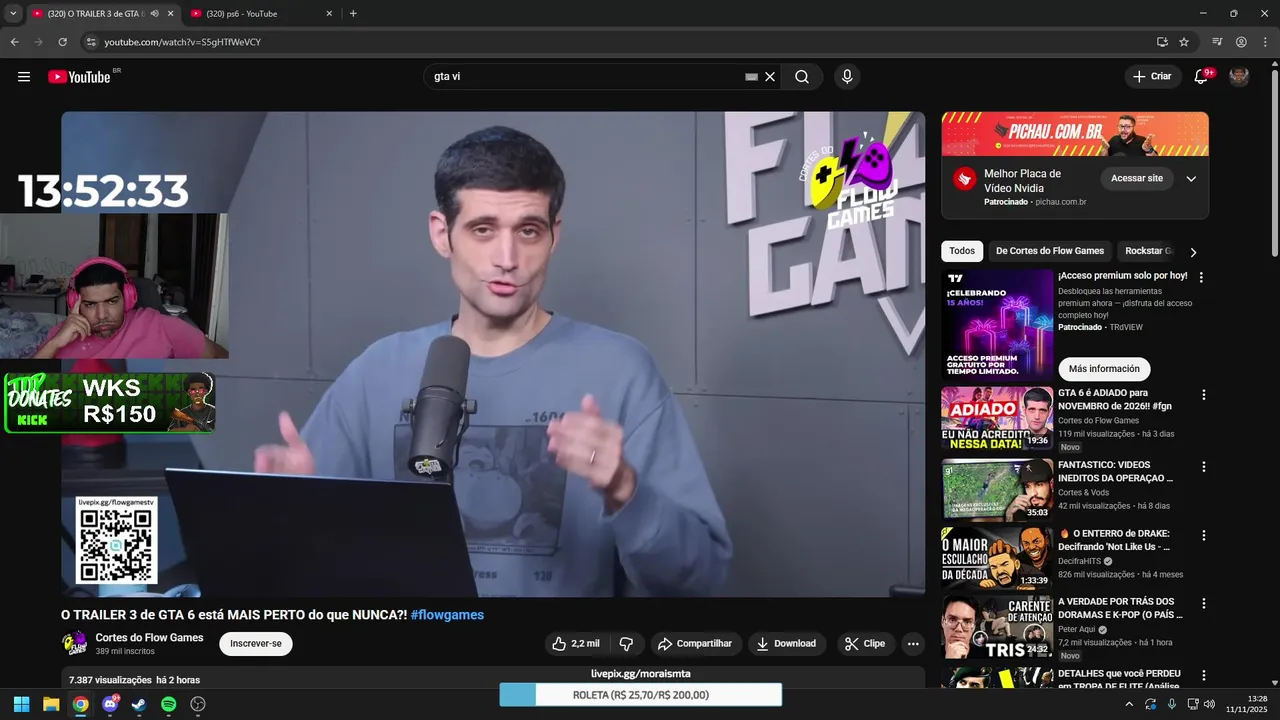This screenshot has width=1280, height=720.
Task: Close the ps6 - YouTube tab
Action: (329, 14)
